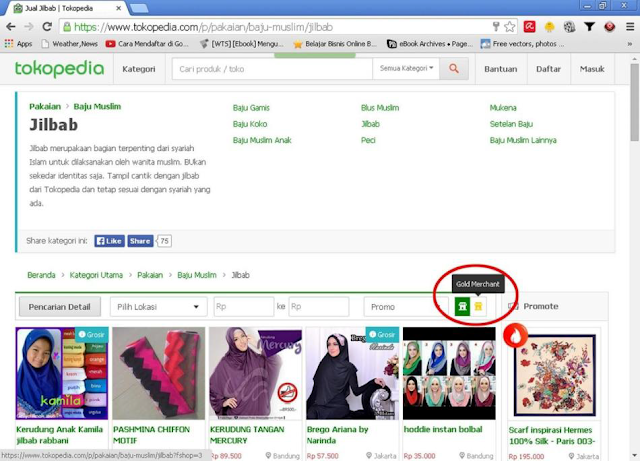
Task: Click the red flame hot-list icon
Action: [515, 335]
